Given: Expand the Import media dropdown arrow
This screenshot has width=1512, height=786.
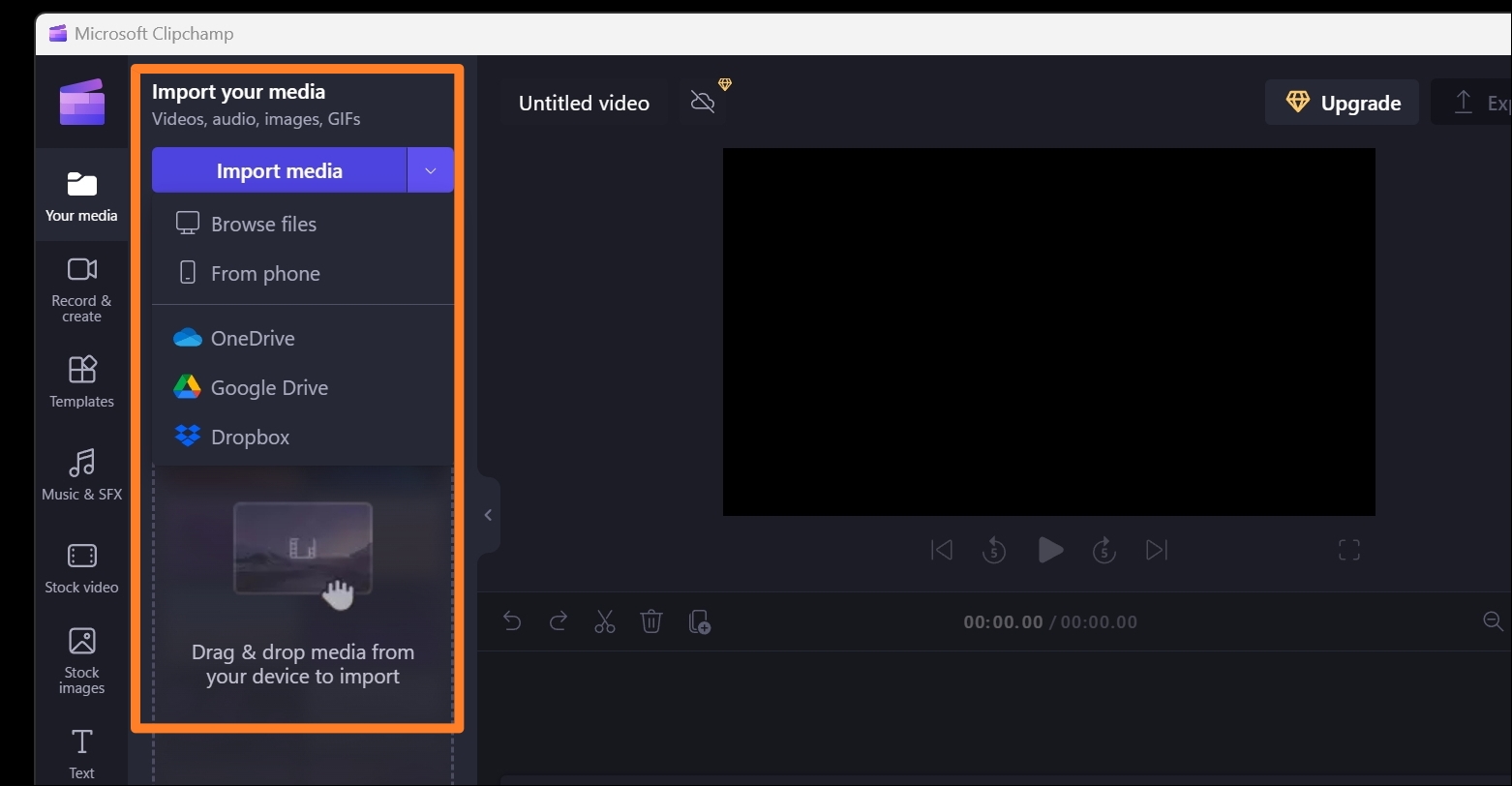Looking at the screenshot, I should [431, 170].
